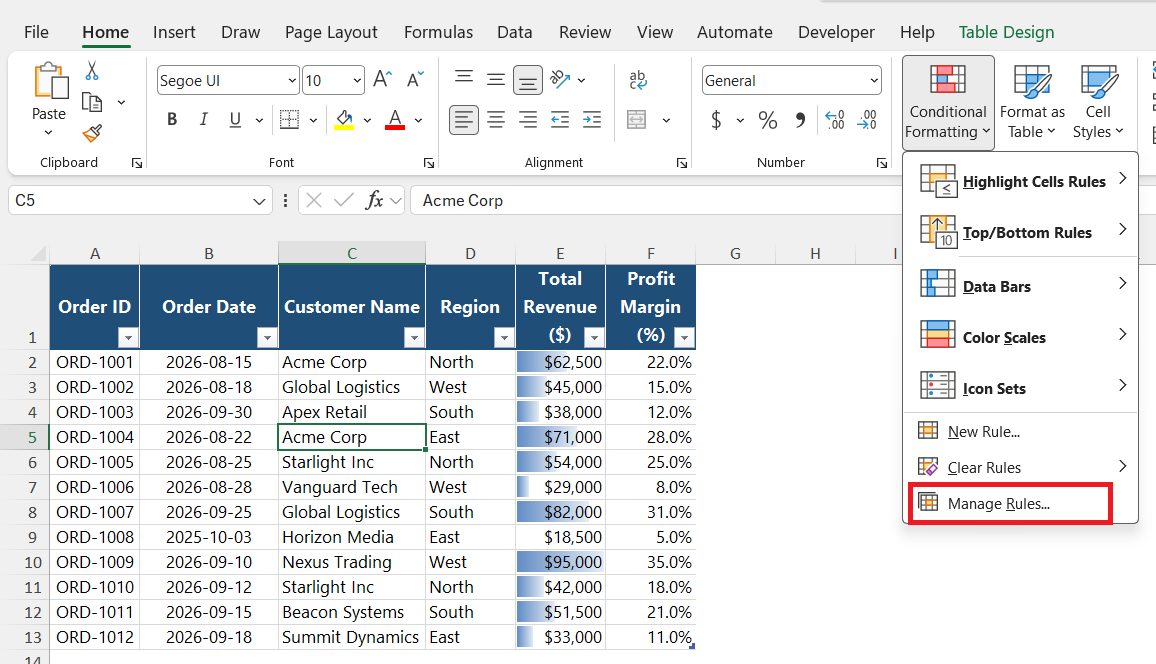The image size is (1156, 664).
Task: Open the font size dropdown
Action: point(358,80)
